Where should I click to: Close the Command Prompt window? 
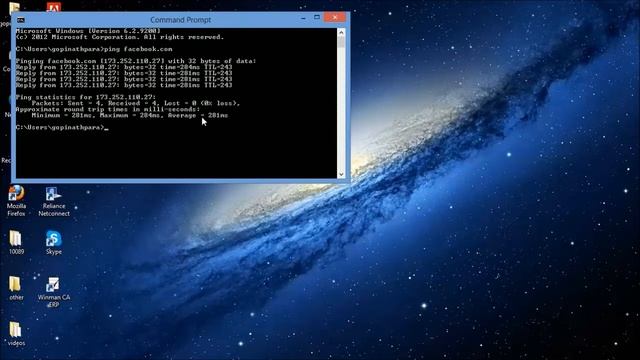tap(335, 17)
